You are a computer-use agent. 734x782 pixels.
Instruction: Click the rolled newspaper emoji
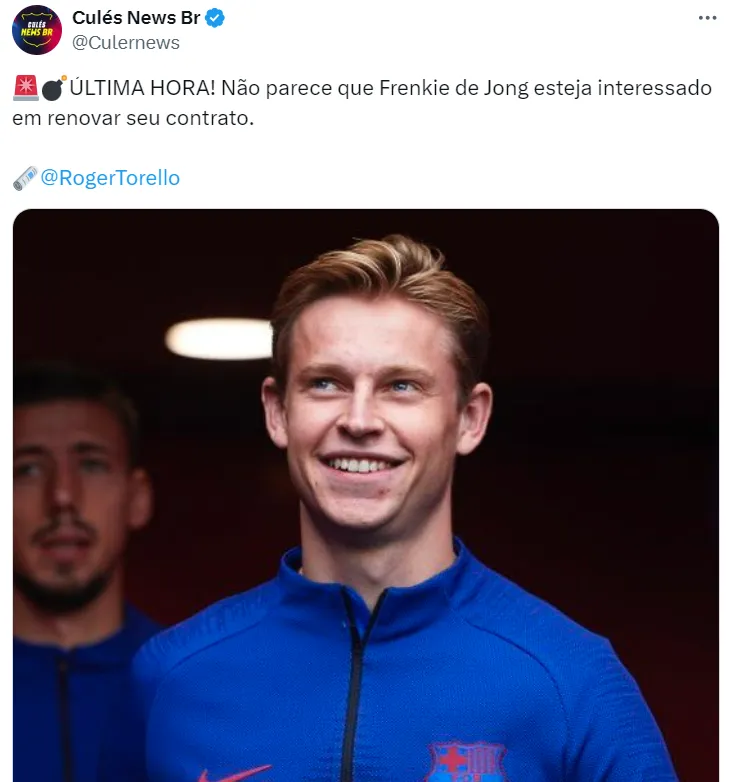pos(25,178)
